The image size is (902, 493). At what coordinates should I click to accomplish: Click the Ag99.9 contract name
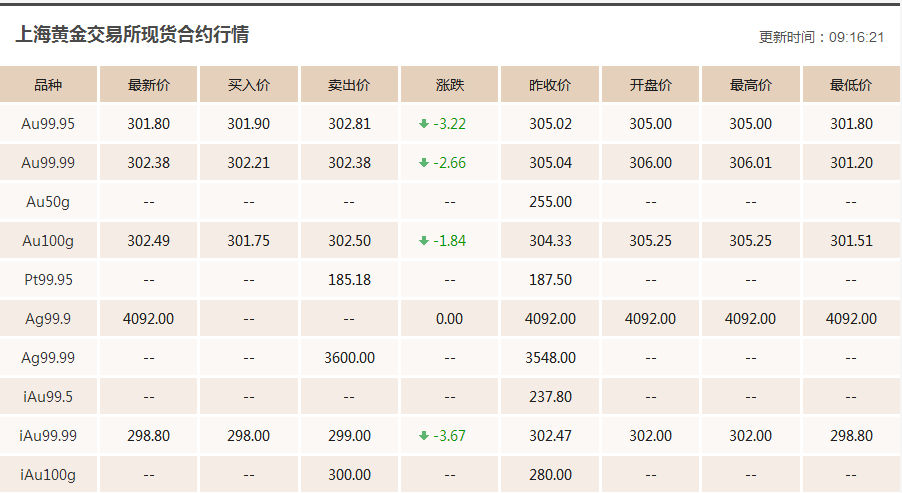pos(48,319)
